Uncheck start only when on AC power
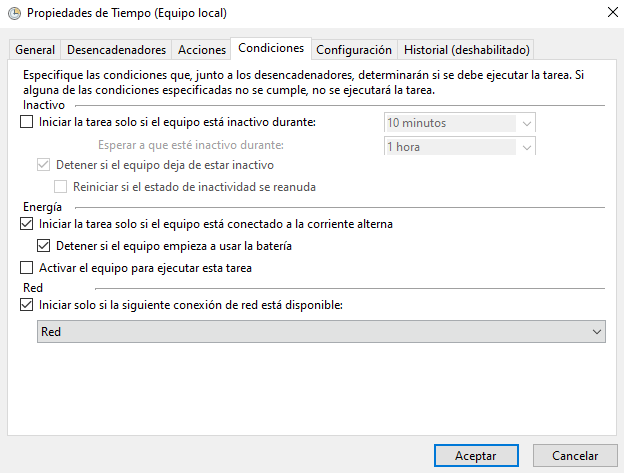The width and height of the screenshot is (624, 473). 27,224
